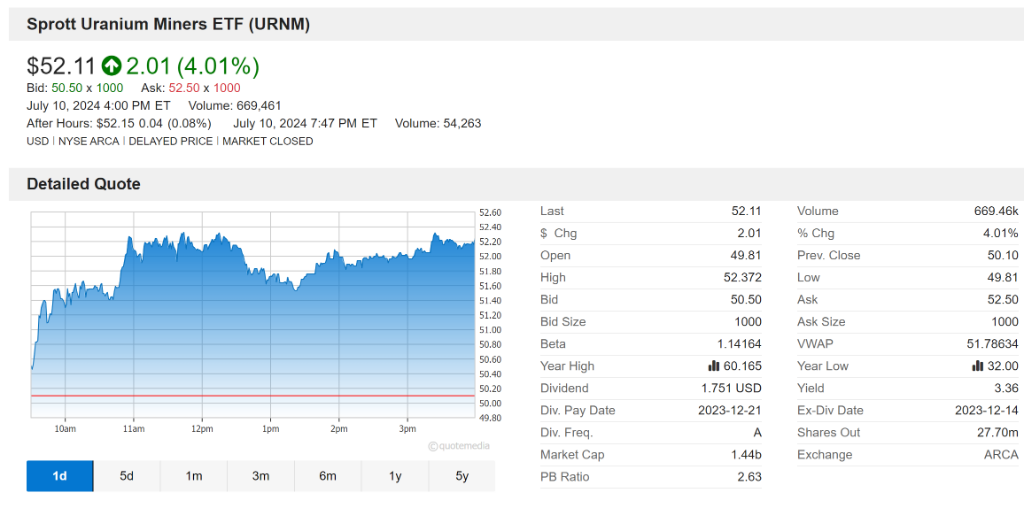The width and height of the screenshot is (1024, 505).
Task: Show the 1m chart range
Action: (x=194, y=476)
